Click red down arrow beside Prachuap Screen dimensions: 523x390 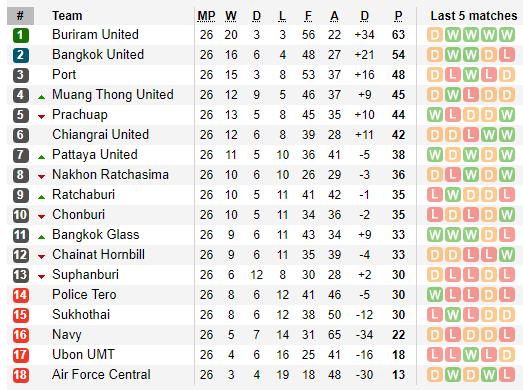(41, 117)
